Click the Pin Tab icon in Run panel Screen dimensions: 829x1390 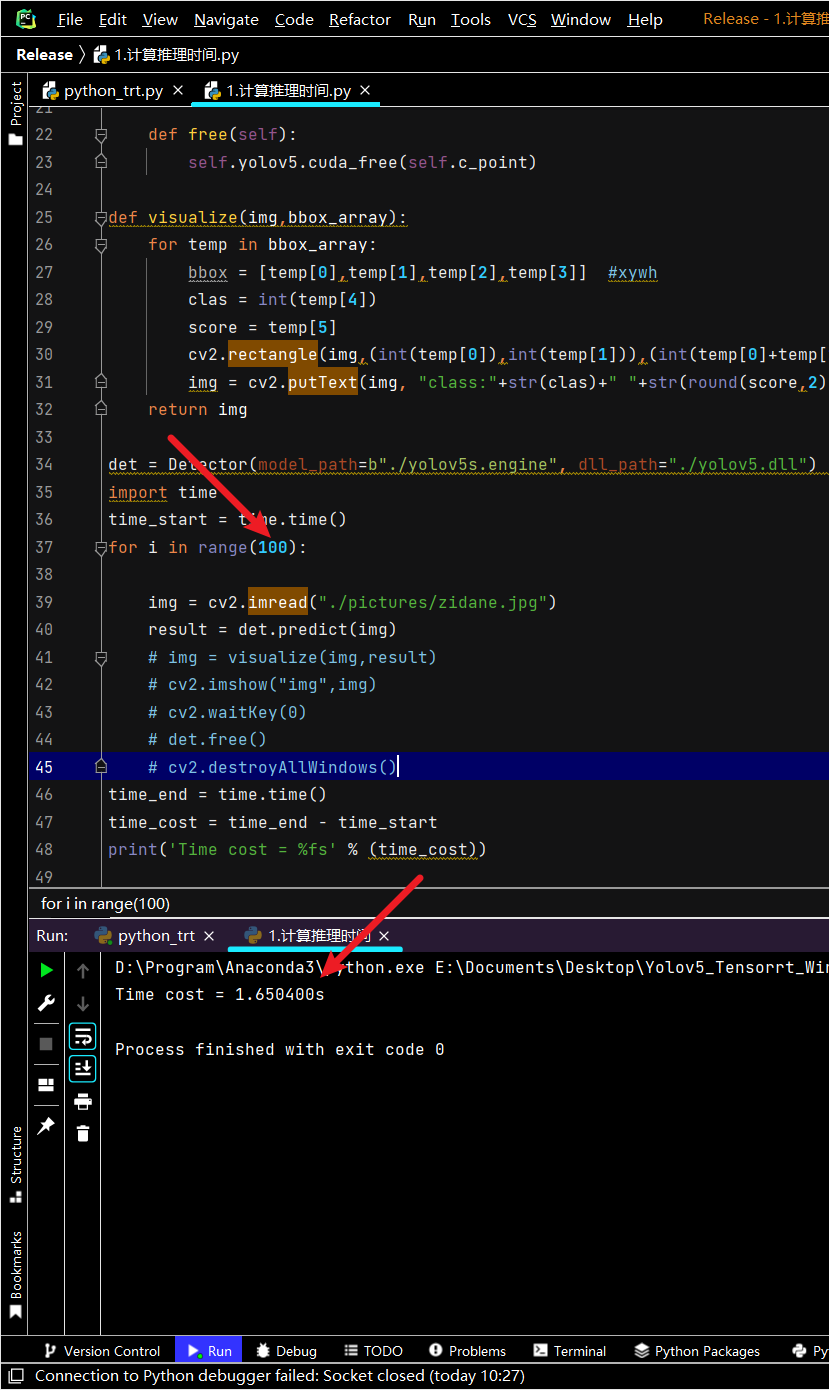pos(46,1126)
